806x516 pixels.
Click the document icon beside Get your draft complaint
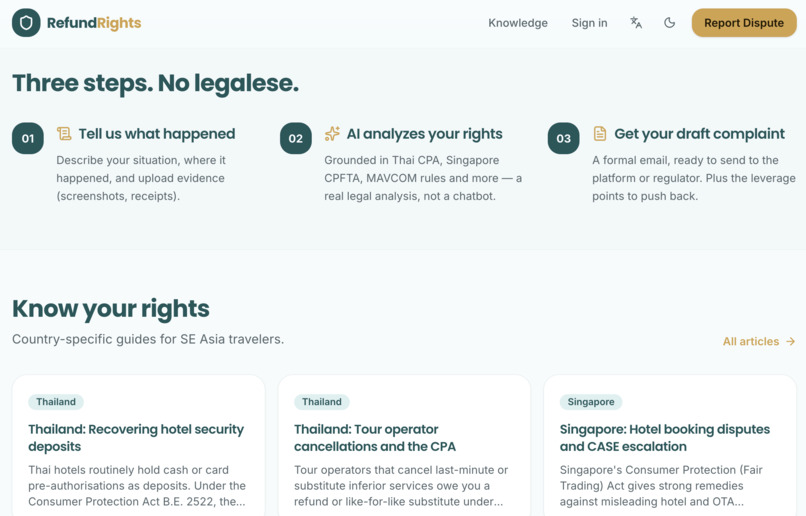pyautogui.click(x=599, y=134)
